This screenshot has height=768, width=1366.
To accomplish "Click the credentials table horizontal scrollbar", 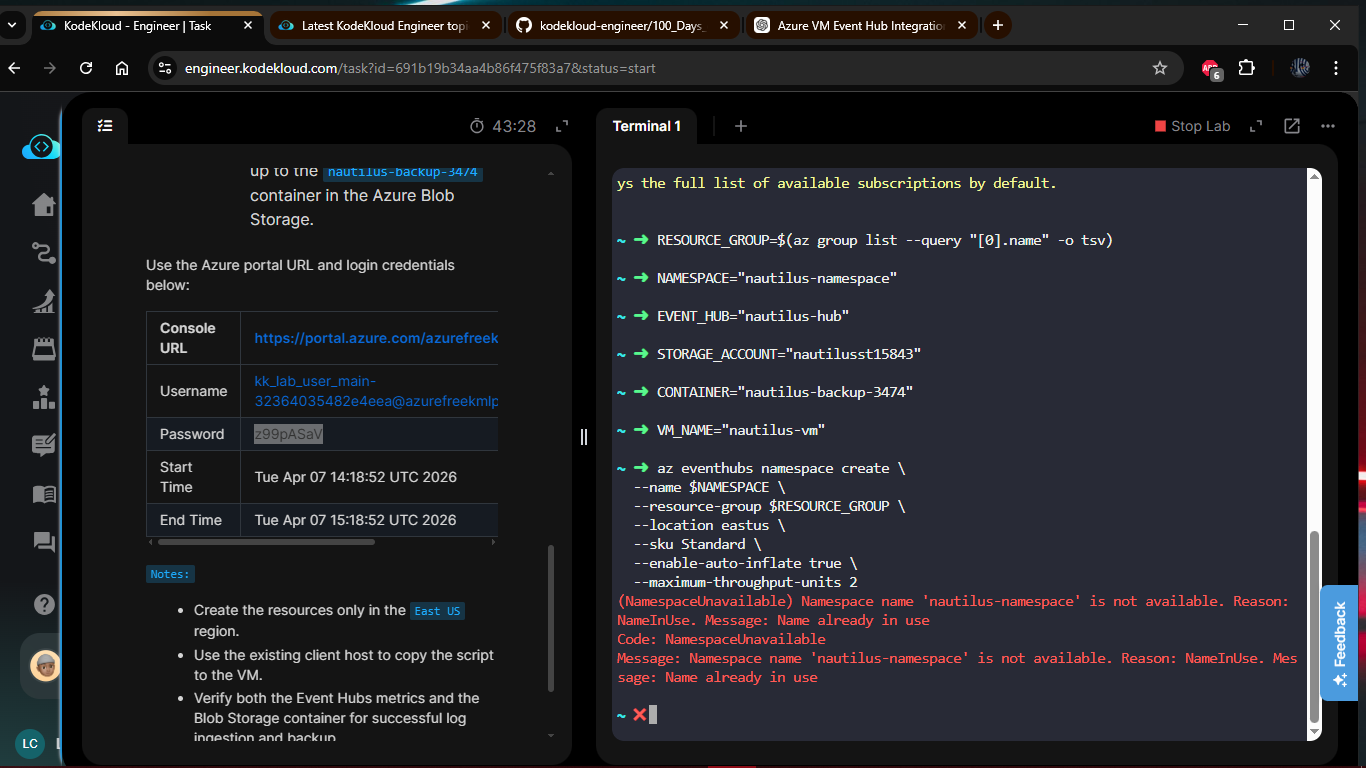I will point(266,542).
